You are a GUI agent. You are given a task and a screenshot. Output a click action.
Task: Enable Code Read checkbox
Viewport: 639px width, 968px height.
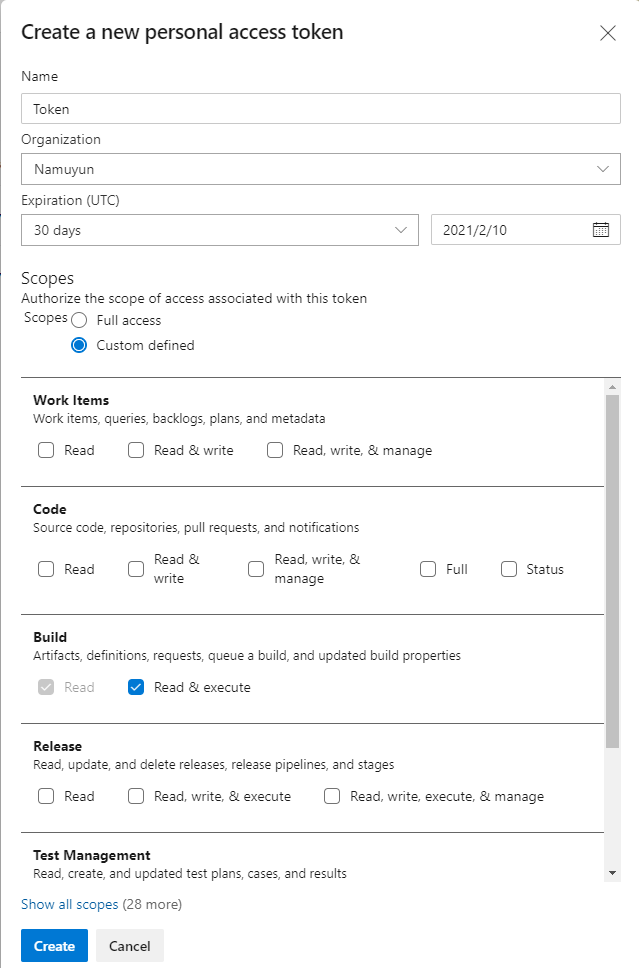click(46, 569)
